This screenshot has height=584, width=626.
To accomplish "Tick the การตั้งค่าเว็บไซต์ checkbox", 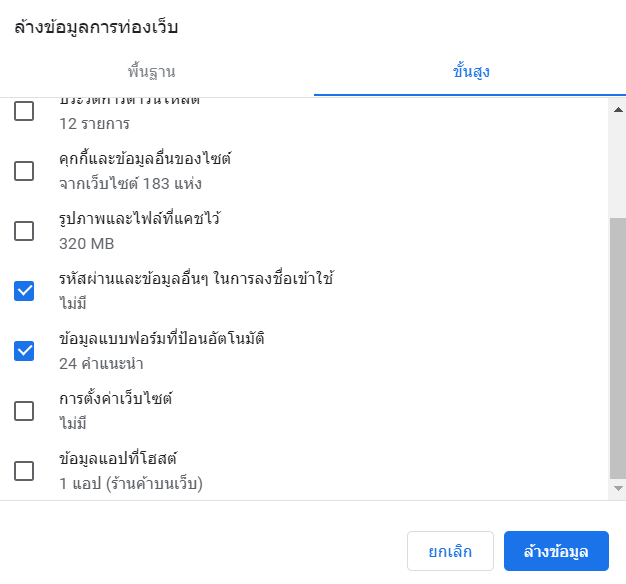I will coord(24,411).
